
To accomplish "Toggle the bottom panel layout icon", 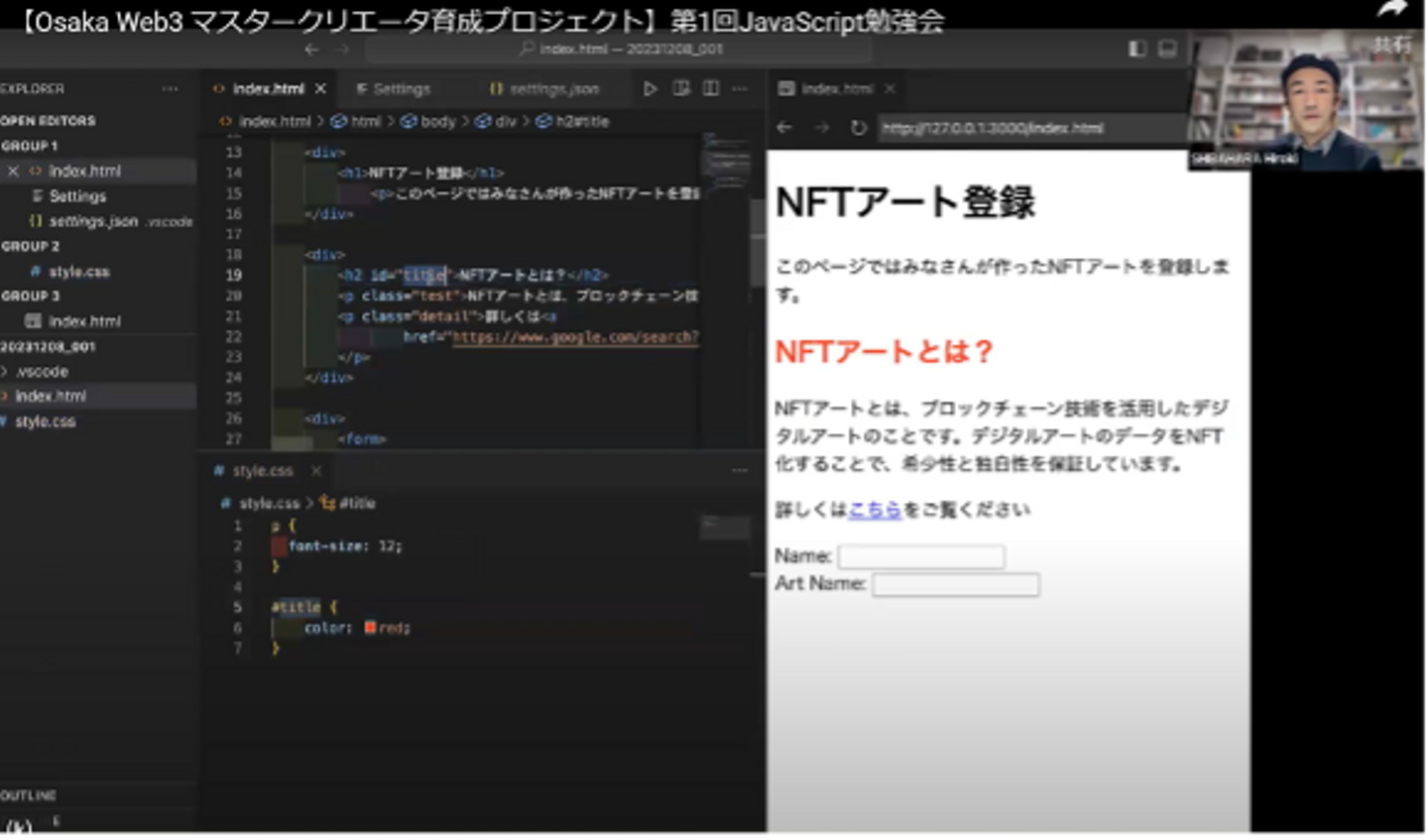I will [x=1167, y=49].
